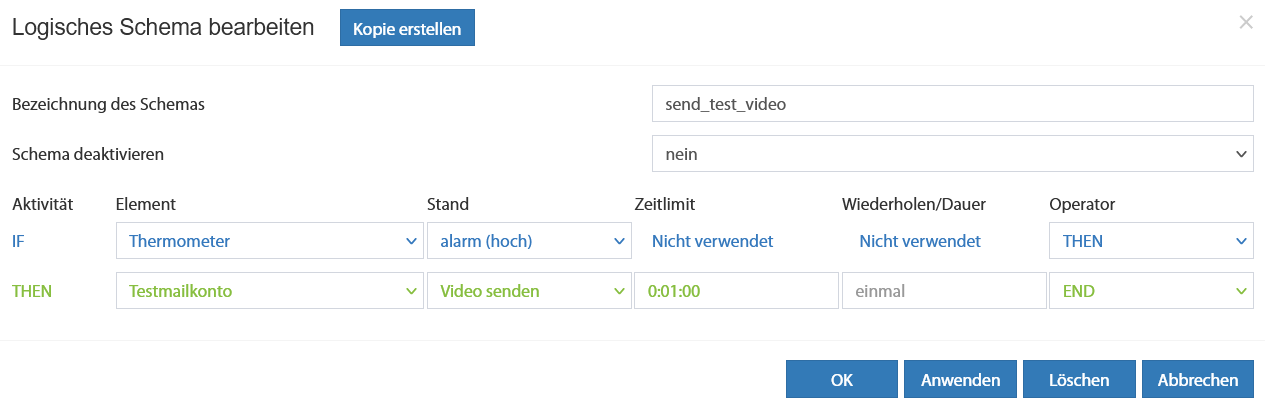Confirm with the OK button
1265x407 pixels.
842,380
